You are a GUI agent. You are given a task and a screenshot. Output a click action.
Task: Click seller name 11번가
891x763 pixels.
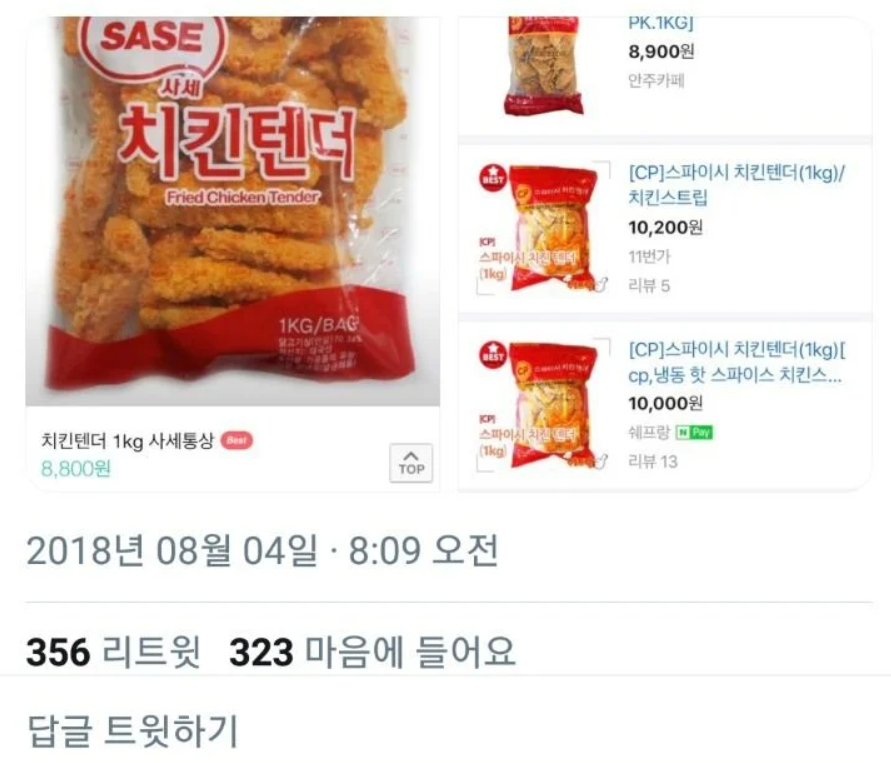tap(649, 257)
